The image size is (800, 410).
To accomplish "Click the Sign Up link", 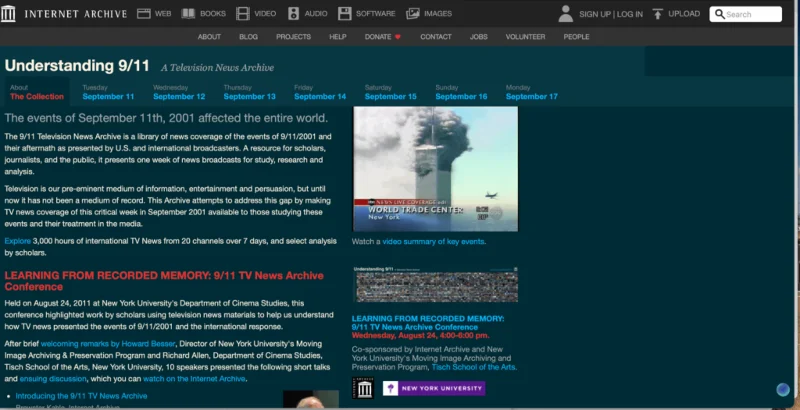I will [595, 14].
